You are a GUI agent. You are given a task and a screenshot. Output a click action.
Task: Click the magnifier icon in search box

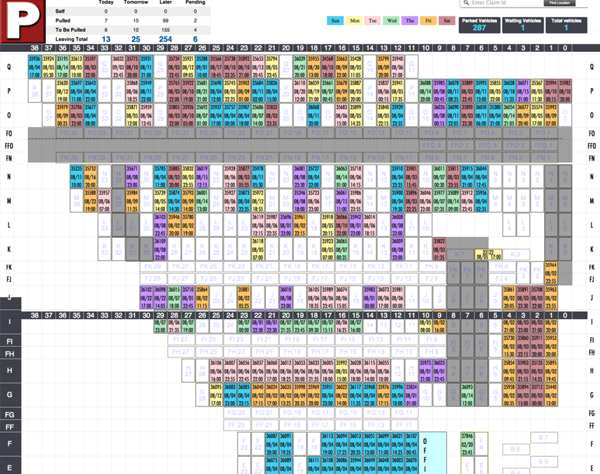click(467, 4)
